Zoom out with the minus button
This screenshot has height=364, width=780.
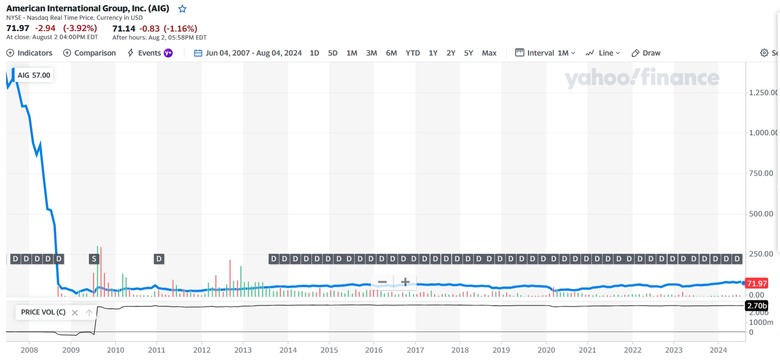coord(382,282)
